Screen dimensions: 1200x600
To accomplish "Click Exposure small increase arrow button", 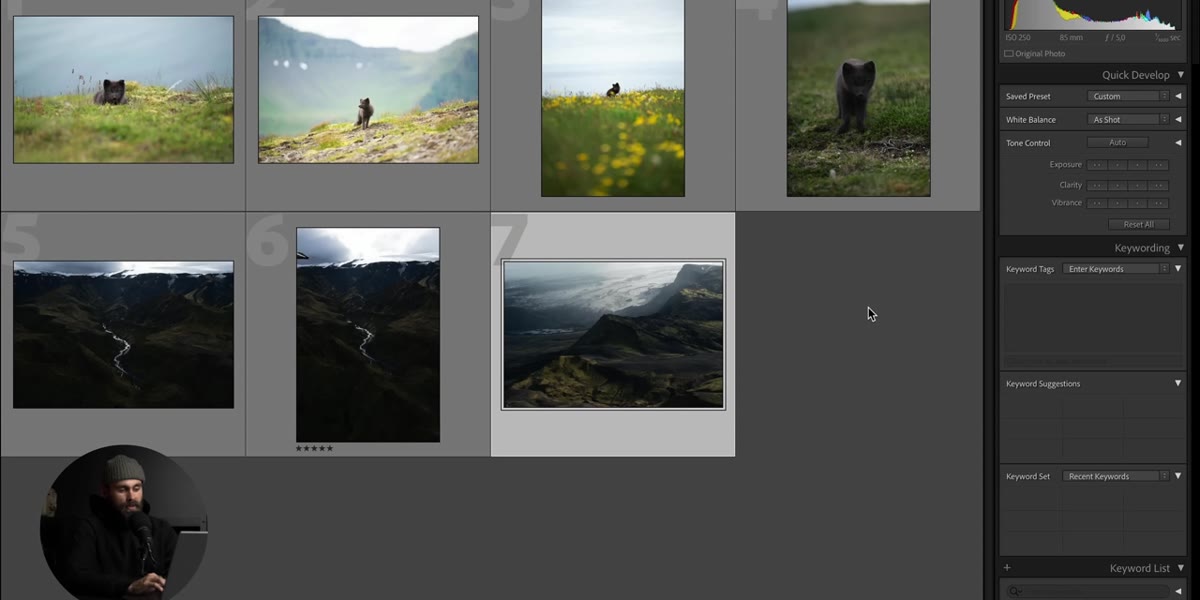I will coord(1139,165).
